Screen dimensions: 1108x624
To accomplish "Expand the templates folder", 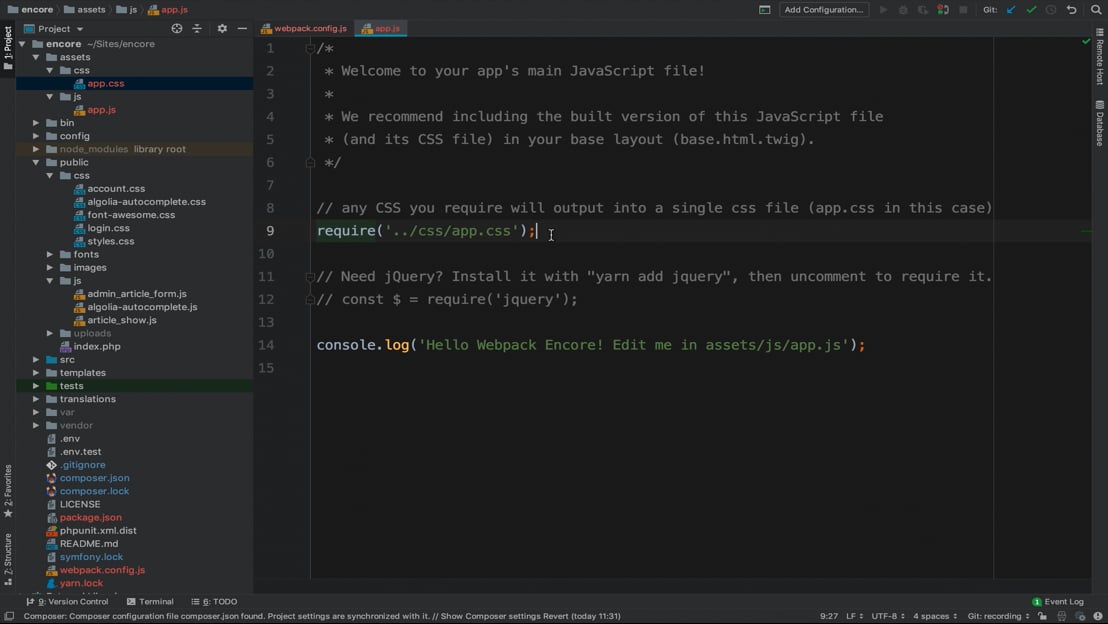I will tap(36, 373).
